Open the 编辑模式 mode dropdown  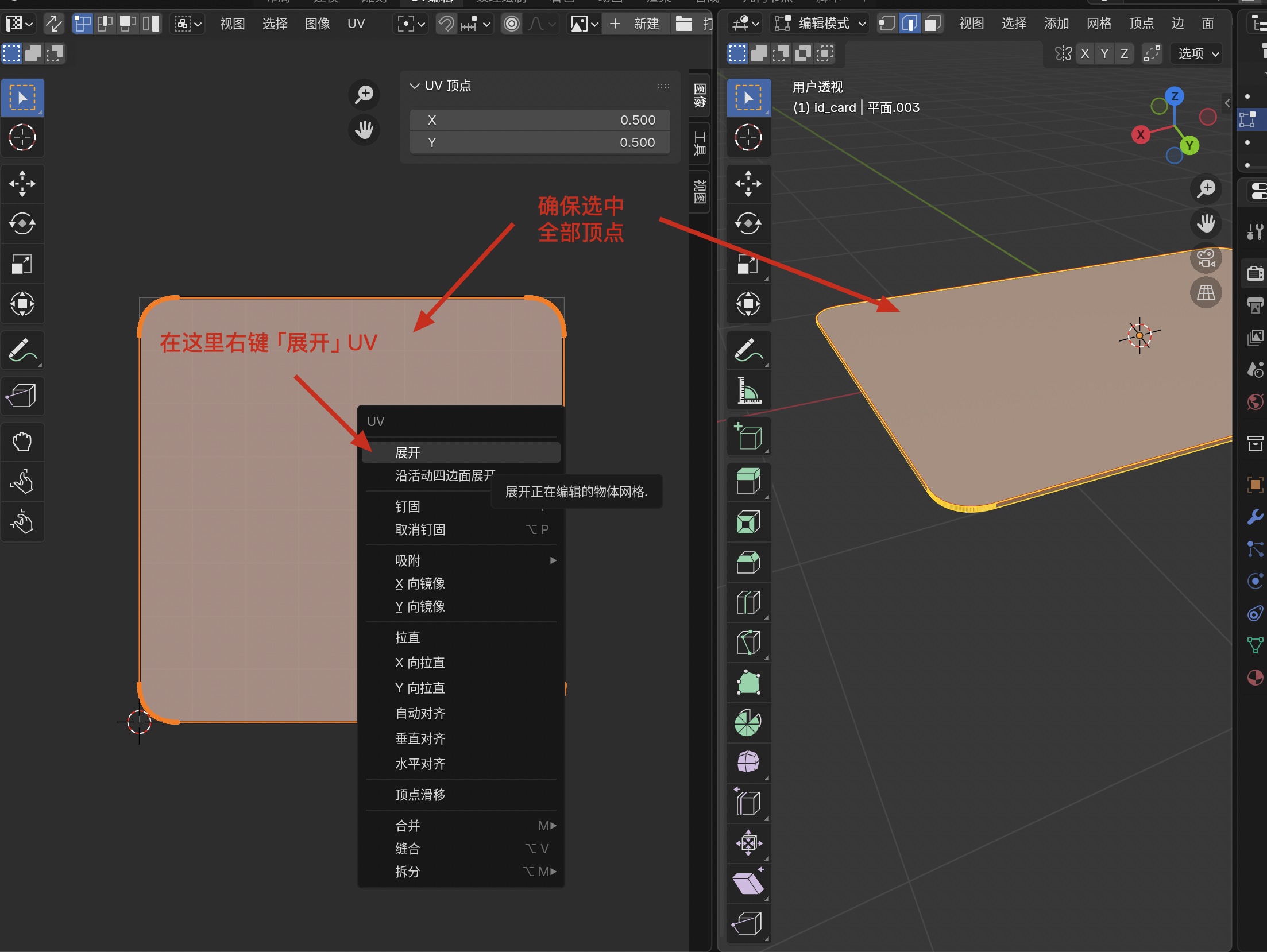coord(820,24)
